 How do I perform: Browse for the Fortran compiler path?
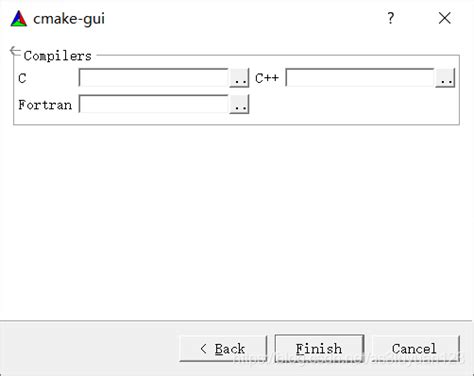(x=239, y=104)
